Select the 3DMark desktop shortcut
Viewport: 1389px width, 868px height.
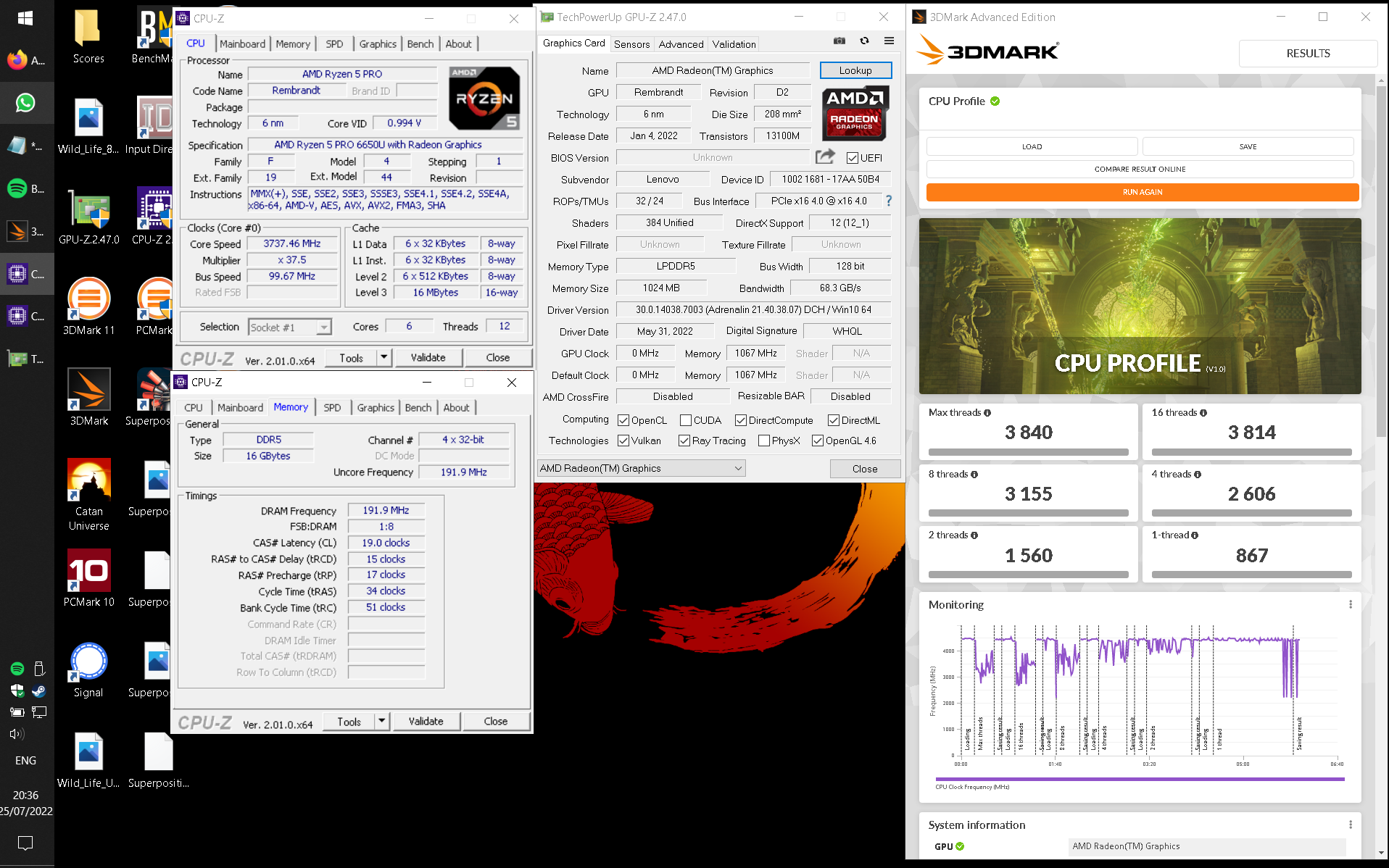pos(88,397)
